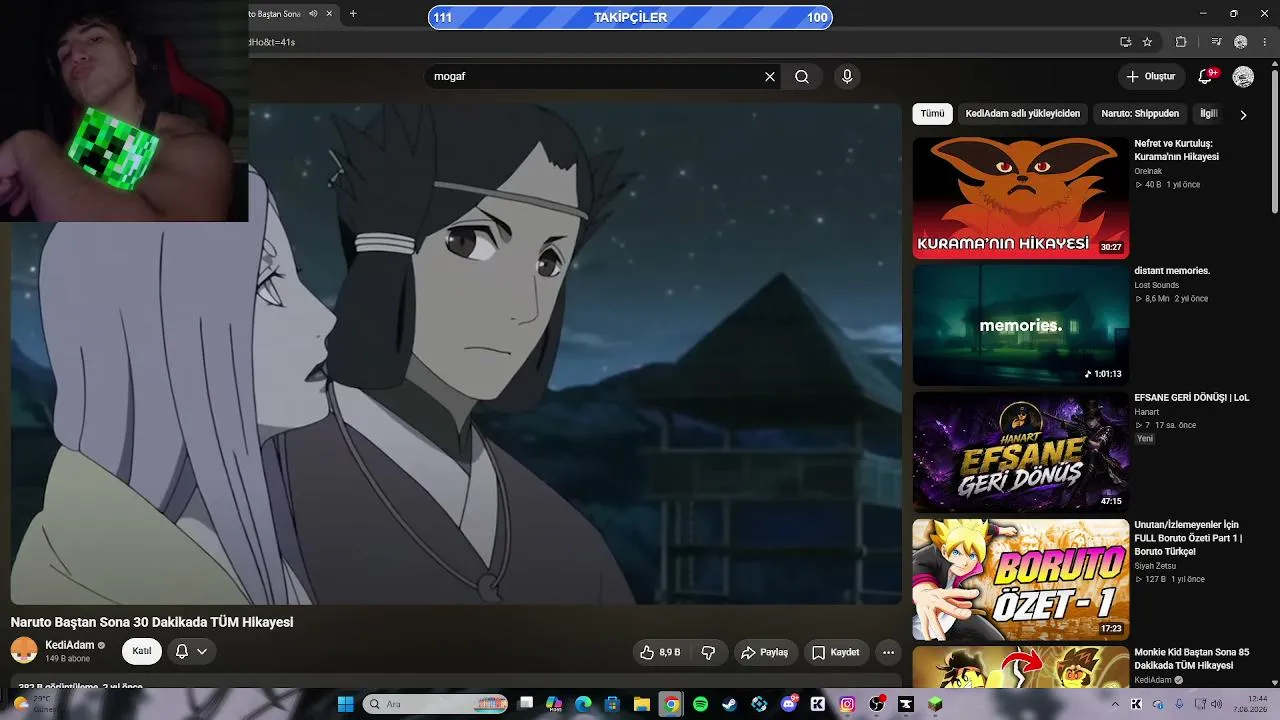1280x720 pixels.
Task: Open the Boruto Özet-1 video thumbnail
Action: point(1020,579)
